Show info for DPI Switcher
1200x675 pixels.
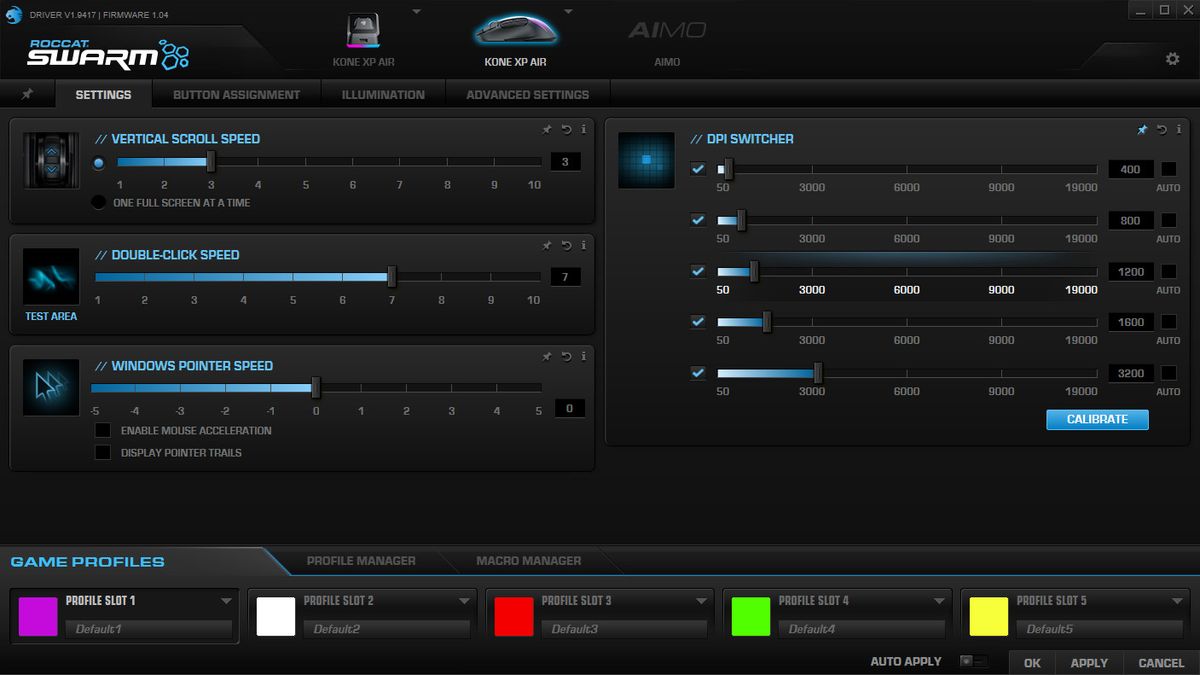pos(1178,129)
